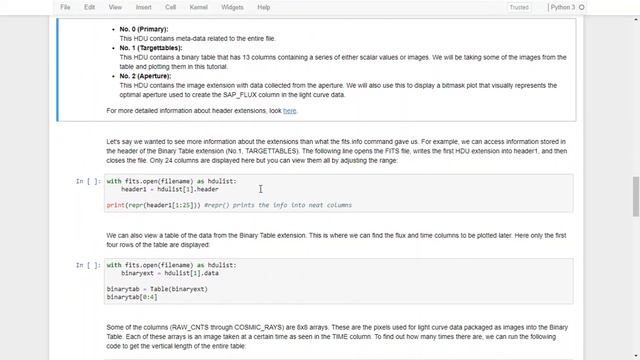Click the In [ ] prompt of header cell
Screen dimensions: 640x360
pyautogui.click(x=88, y=181)
